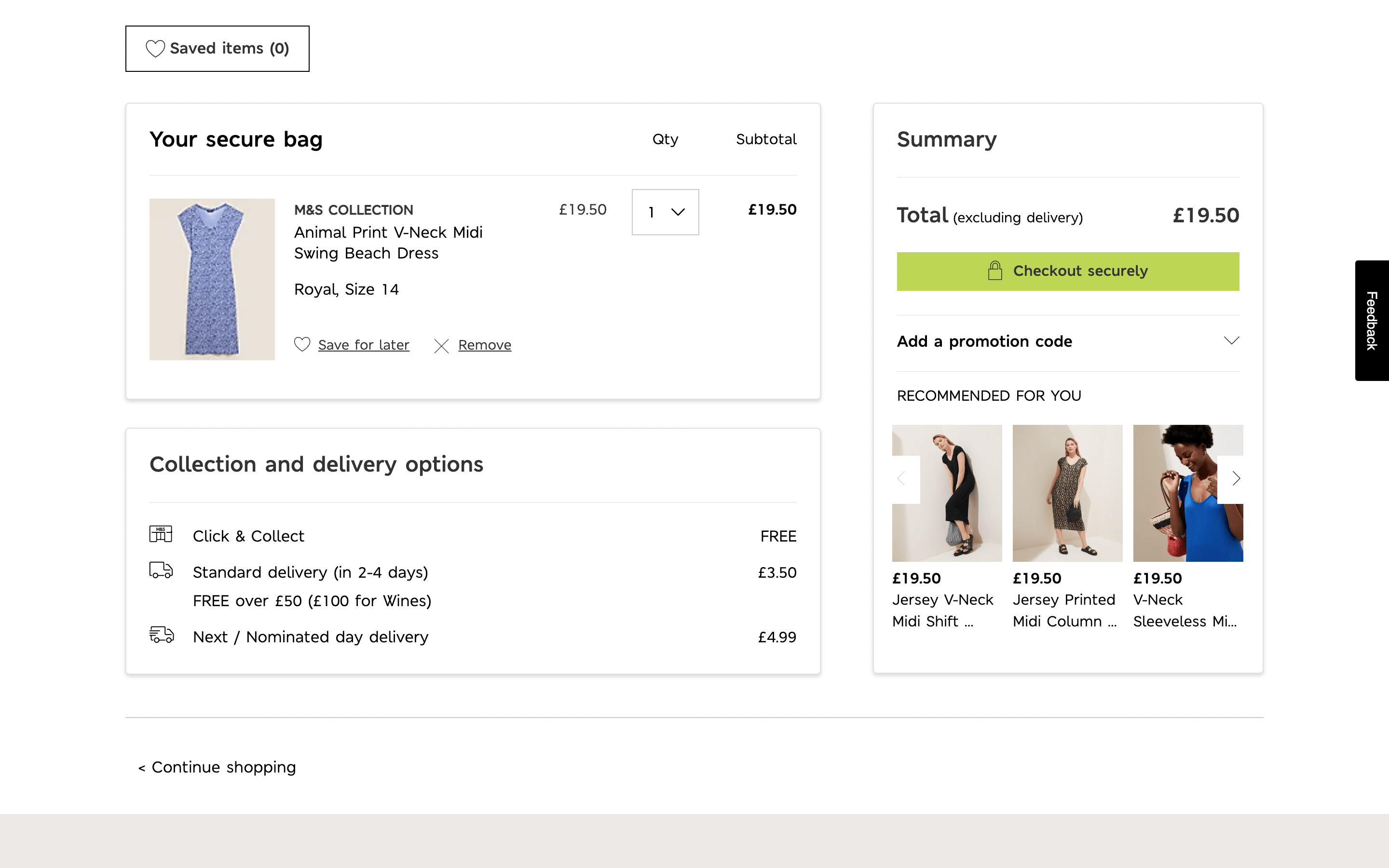This screenshot has width=1389, height=868.
Task: View the Jersey Printed Midi Column dress image
Action: click(1067, 493)
